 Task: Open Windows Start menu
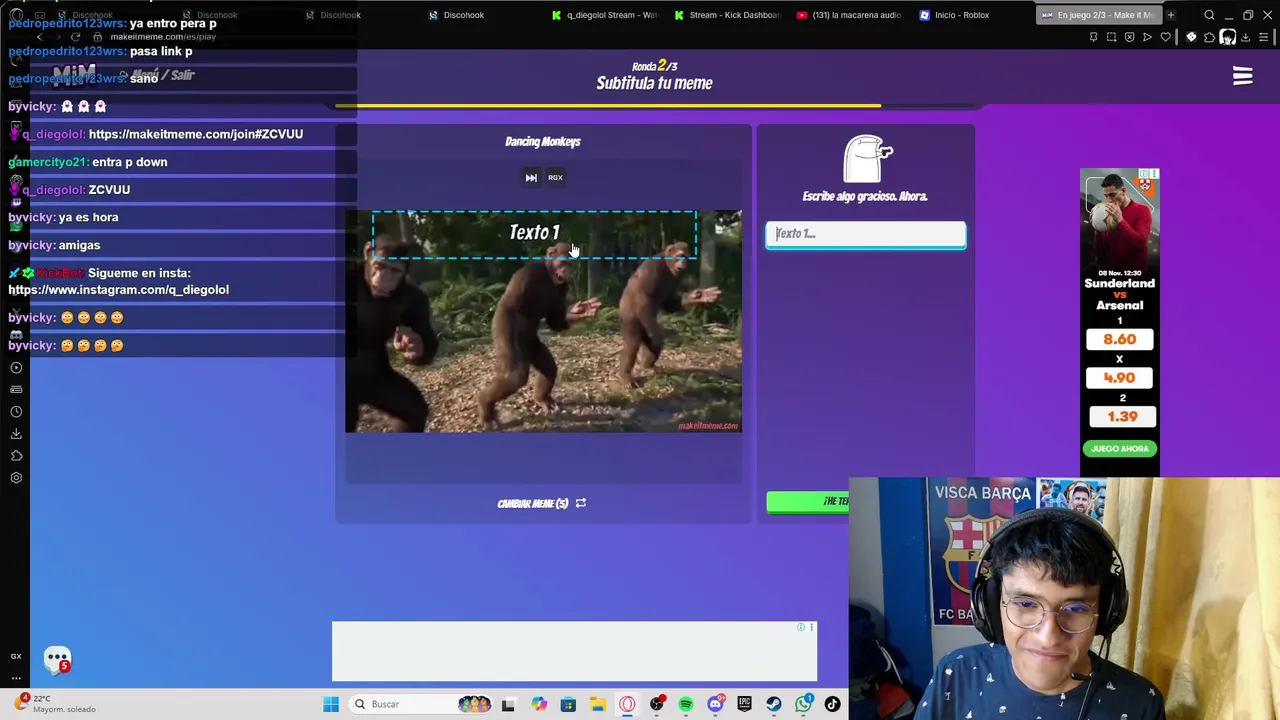pos(331,704)
